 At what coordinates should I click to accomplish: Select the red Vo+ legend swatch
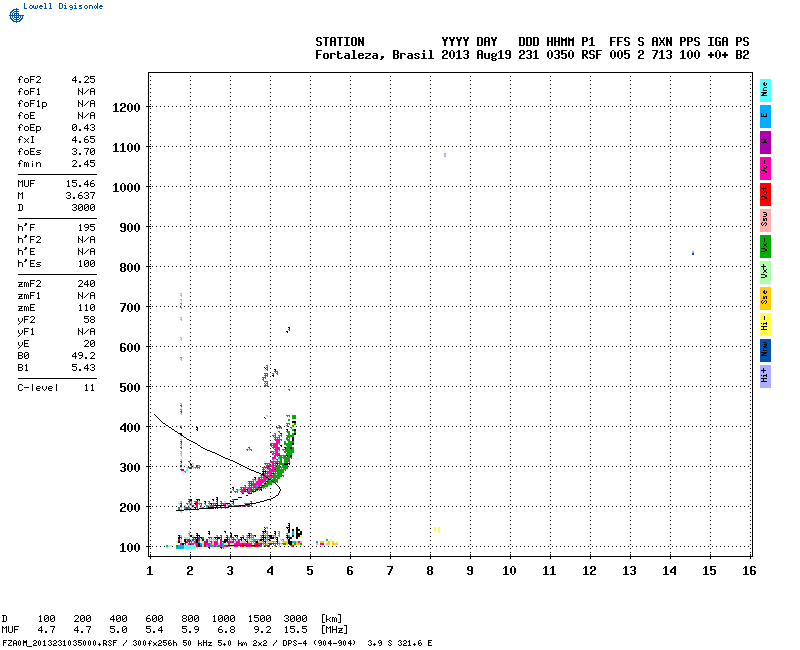tap(765, 194)
